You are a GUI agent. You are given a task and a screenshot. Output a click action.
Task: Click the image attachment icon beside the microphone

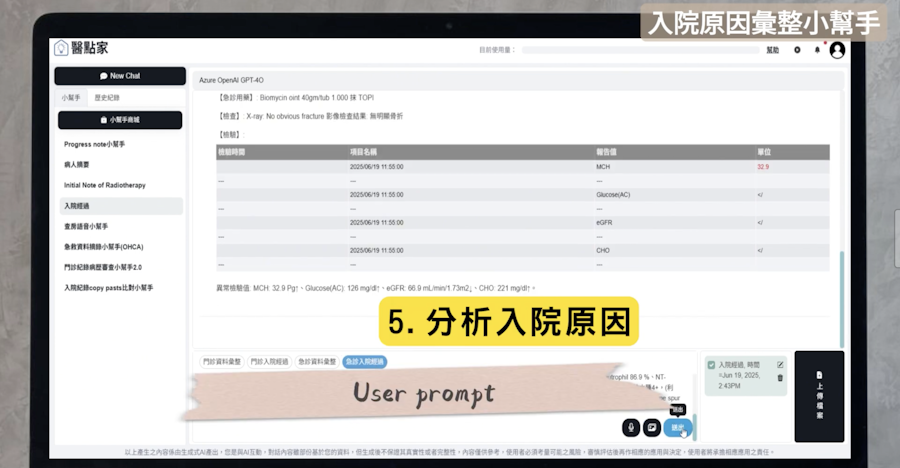tap(652, 427)
